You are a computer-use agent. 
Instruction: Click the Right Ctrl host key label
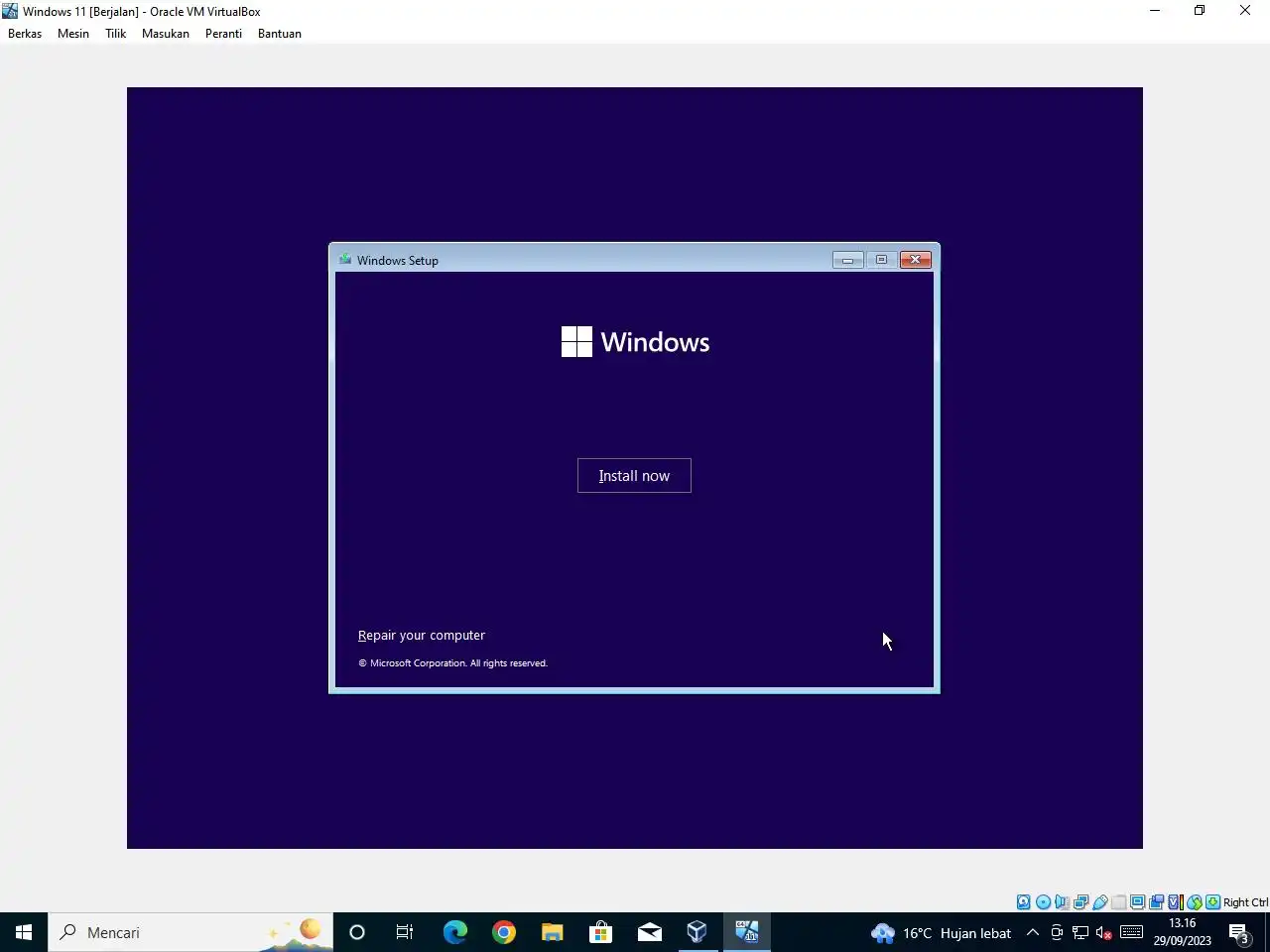click(1245, 902)
